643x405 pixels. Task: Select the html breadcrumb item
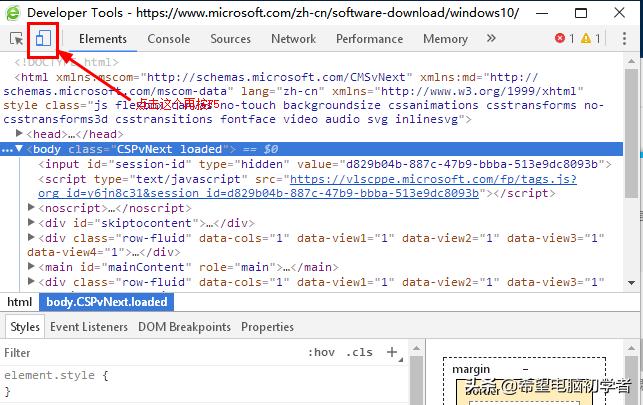pos(19,301)
